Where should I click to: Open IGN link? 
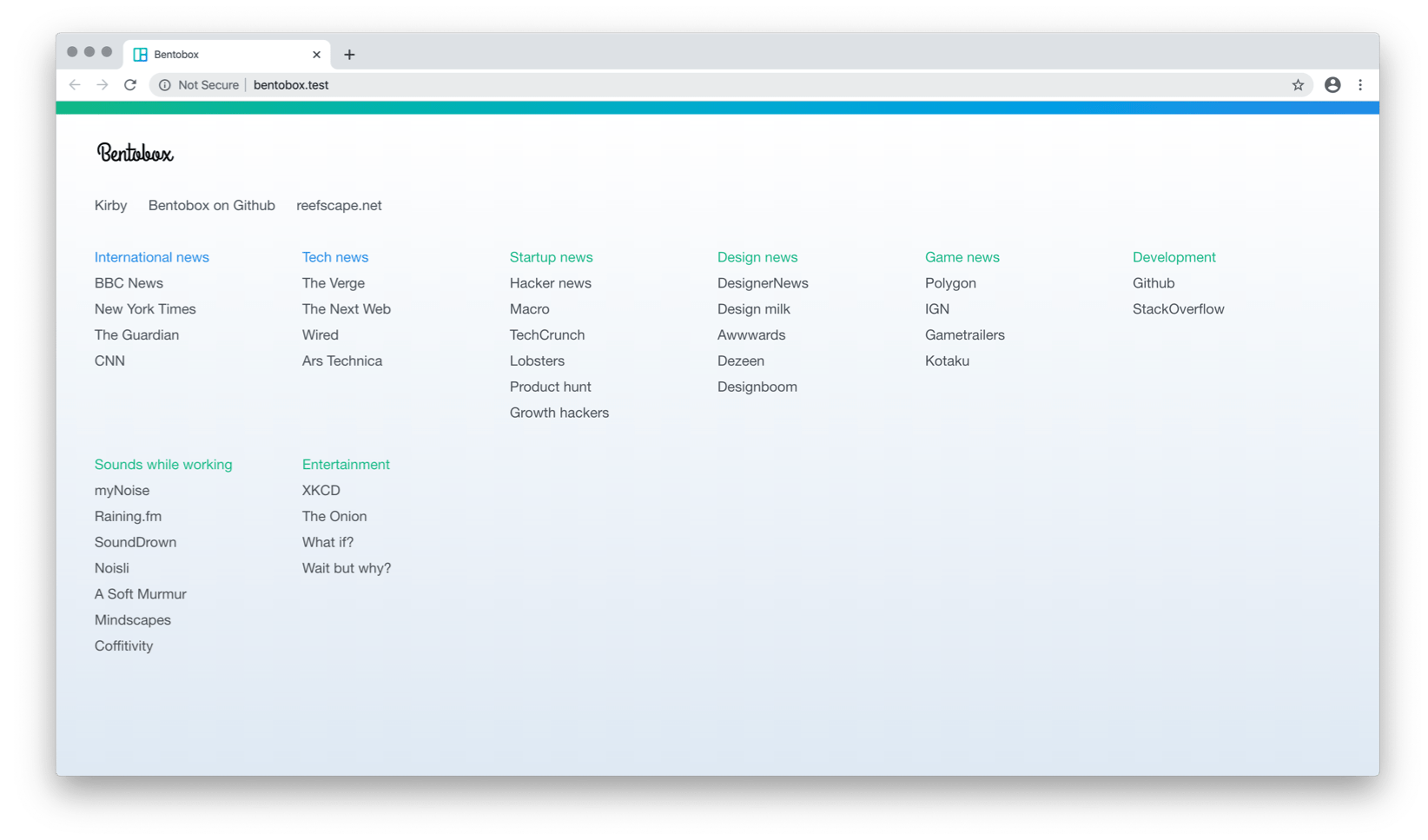coord(937,309)
